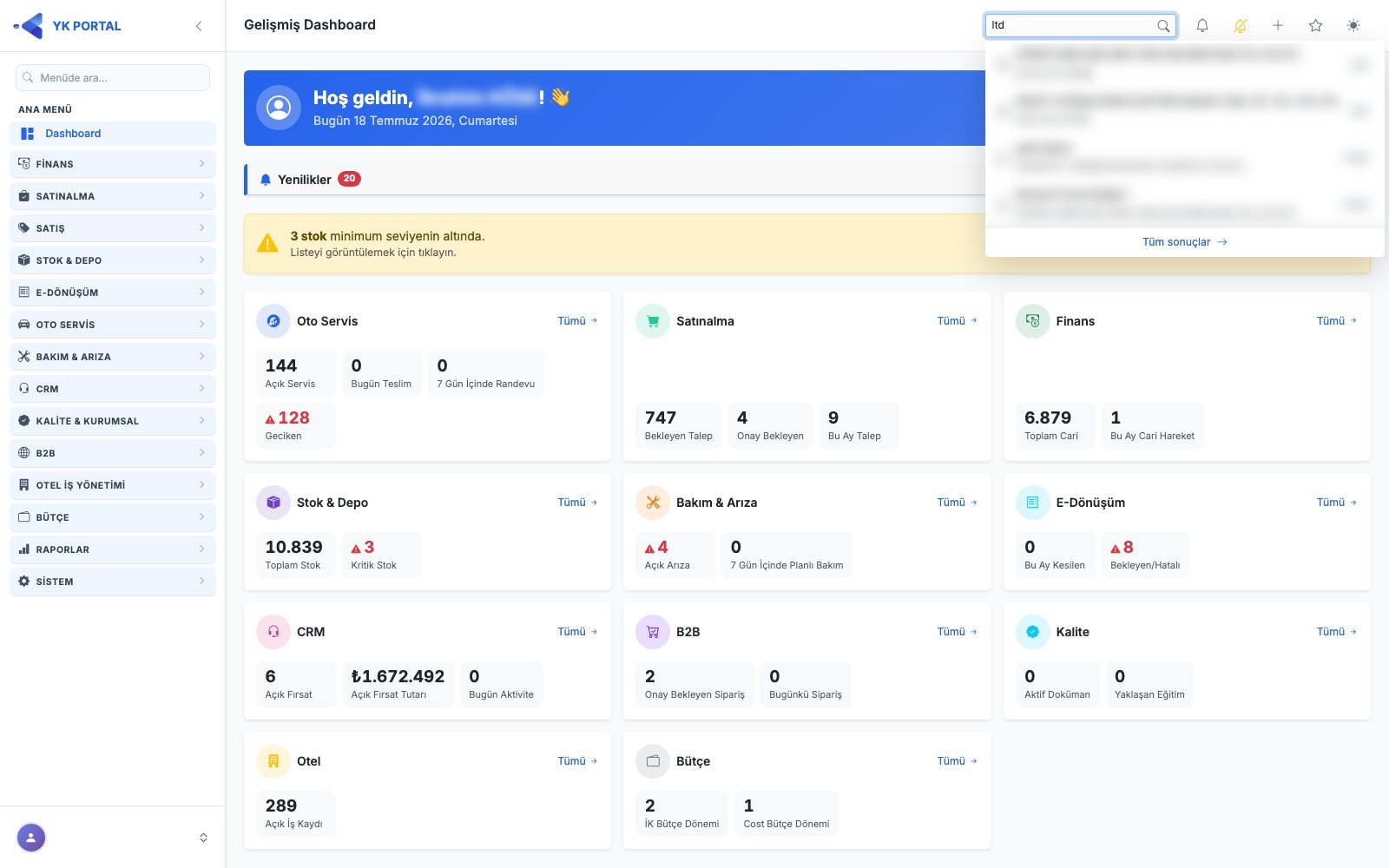Expand the SATINALMA menu

pos(113,196)
